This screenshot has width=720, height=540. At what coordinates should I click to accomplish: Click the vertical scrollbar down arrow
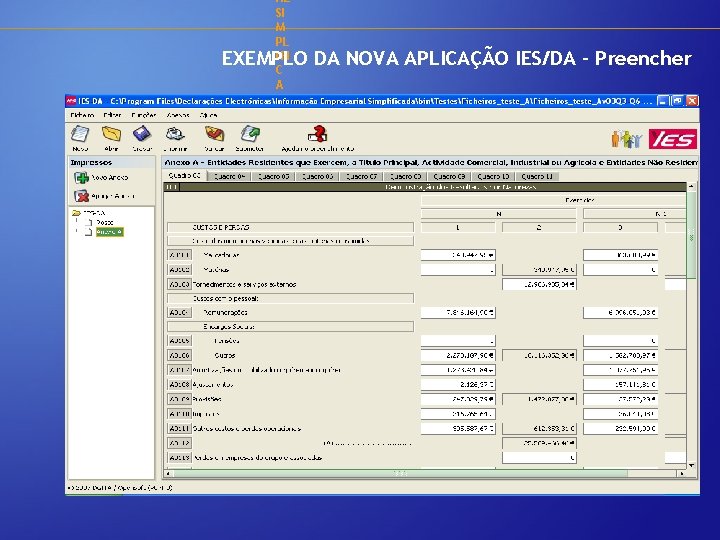coord(692,465)
